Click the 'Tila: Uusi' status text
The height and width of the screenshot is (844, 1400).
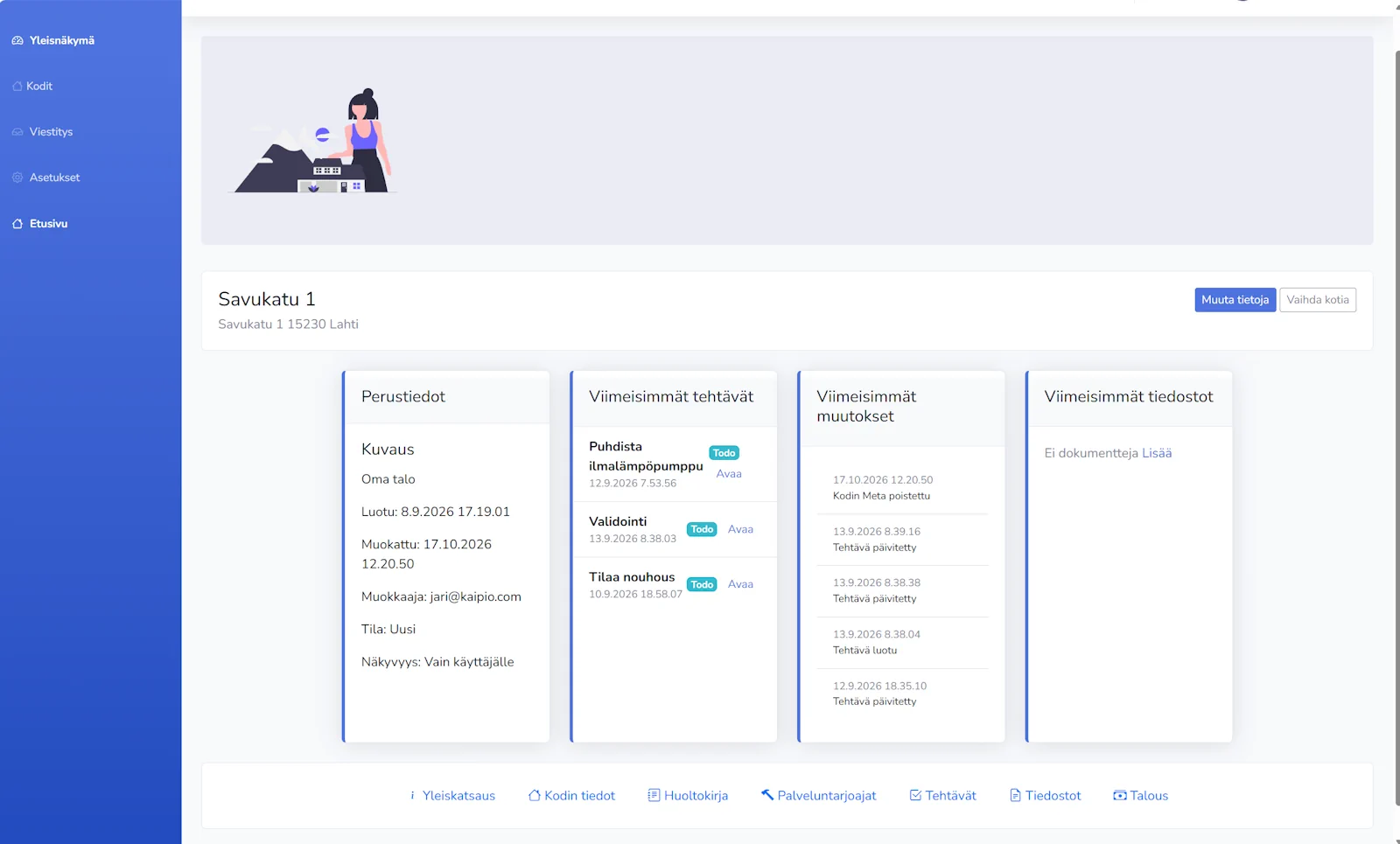388,630
